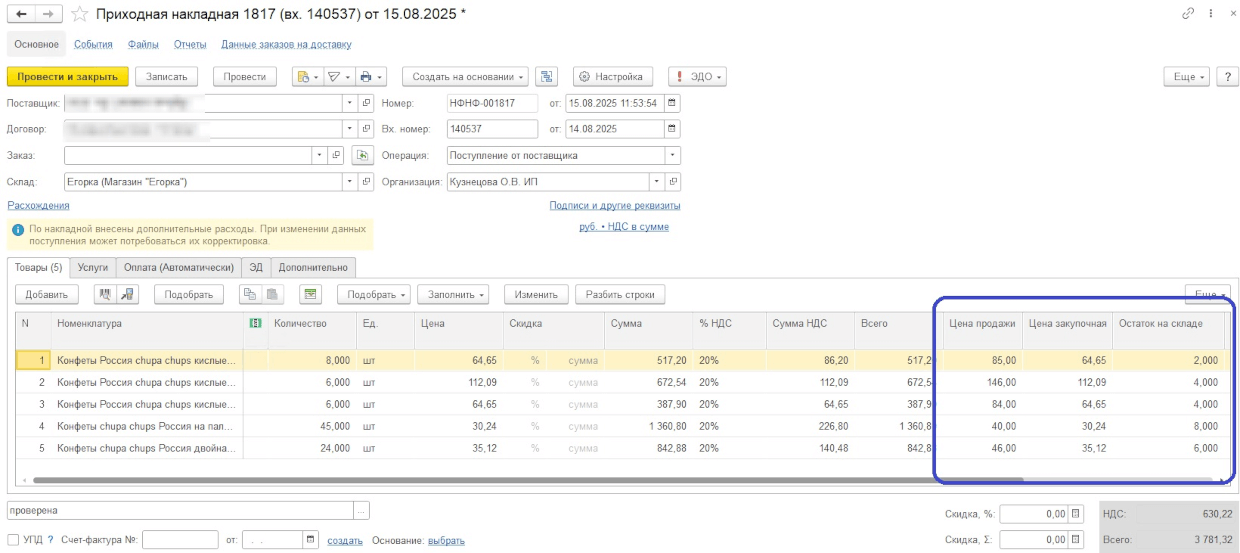The width and height of the screenshot is (1240, 553).
Task: Click the print icon in the toolbar
Action: (x=366, y=77)
